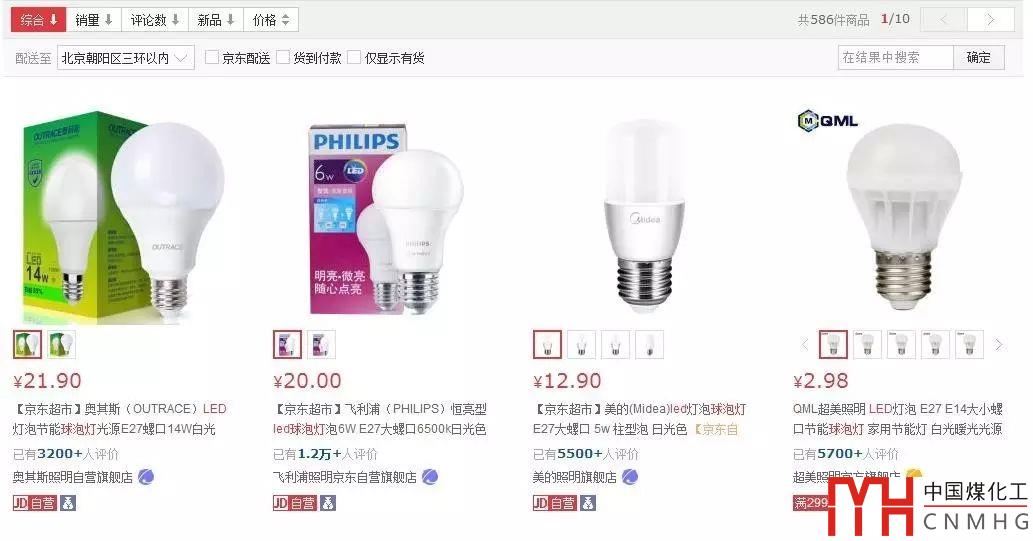The height and width of the screenshot is (541, 1033).
Task: Click the 确定 search button
Action: [979, 57]
